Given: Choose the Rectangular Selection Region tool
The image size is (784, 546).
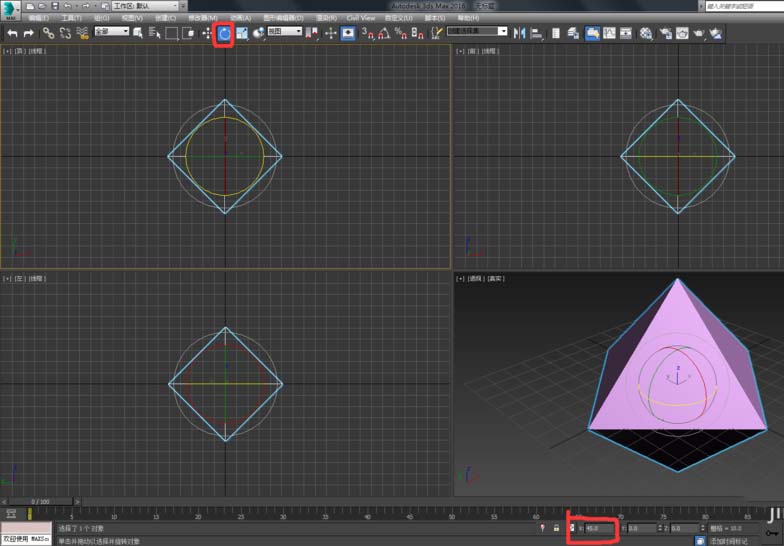Looking at the screenshot, I should coord(172,34).
